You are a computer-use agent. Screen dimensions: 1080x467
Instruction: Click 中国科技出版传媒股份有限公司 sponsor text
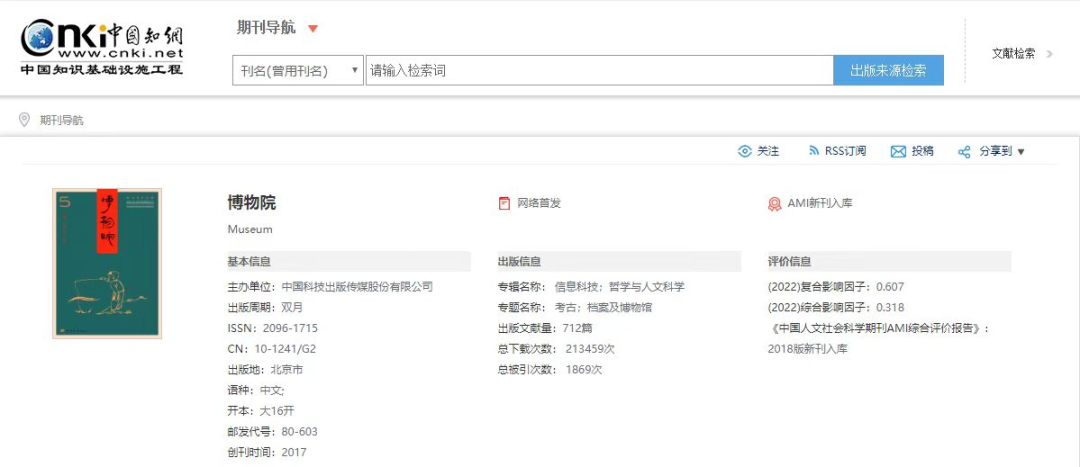tap(357, 287)
